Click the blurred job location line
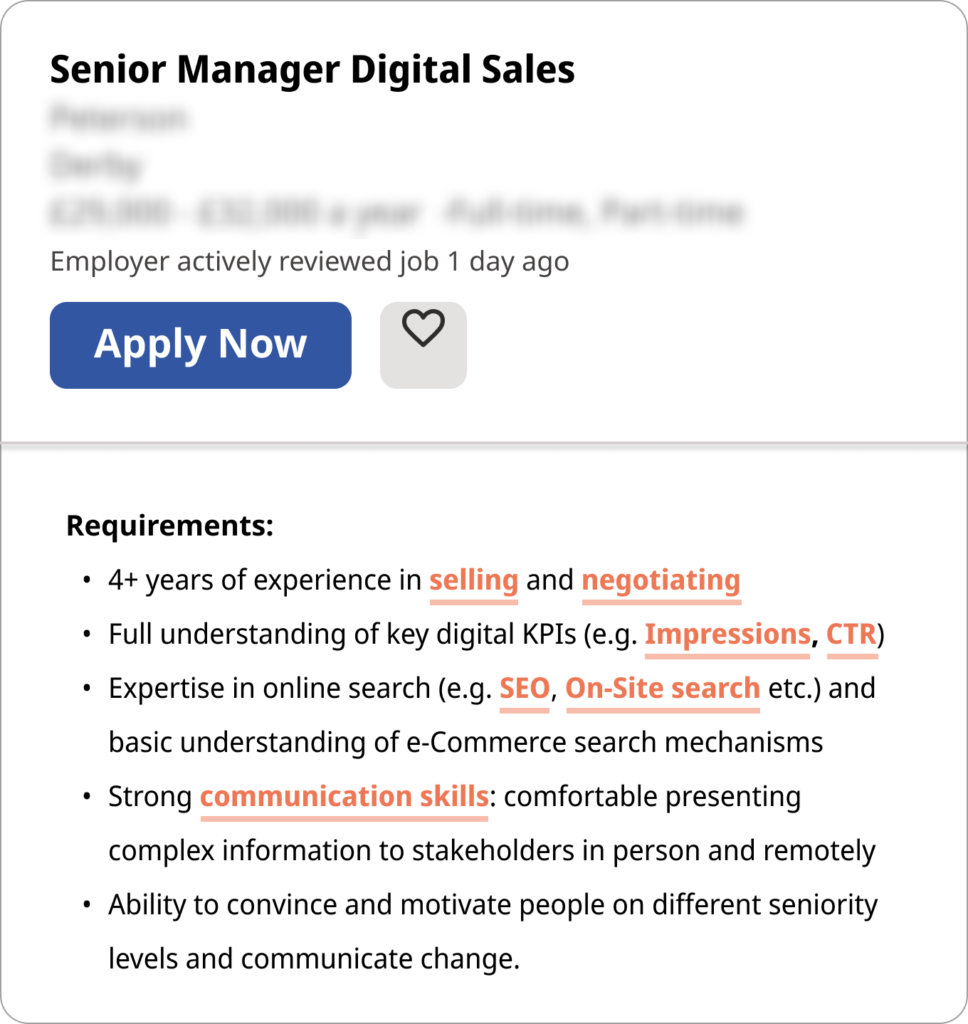Screen dimensions: 968x1024 tap(96, 165)
